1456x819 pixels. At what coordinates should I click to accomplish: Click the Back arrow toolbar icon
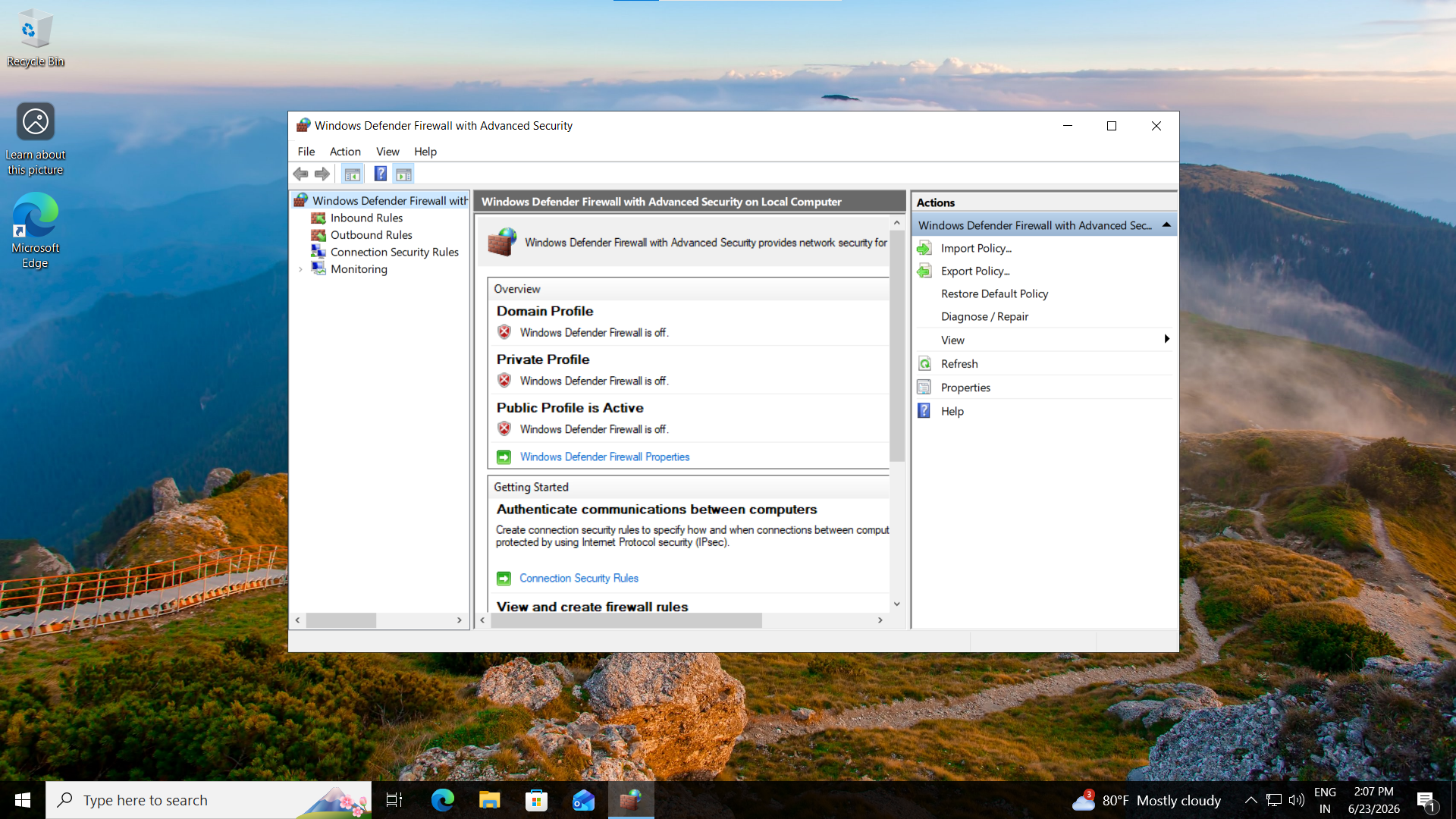click(x=300, y=174)
